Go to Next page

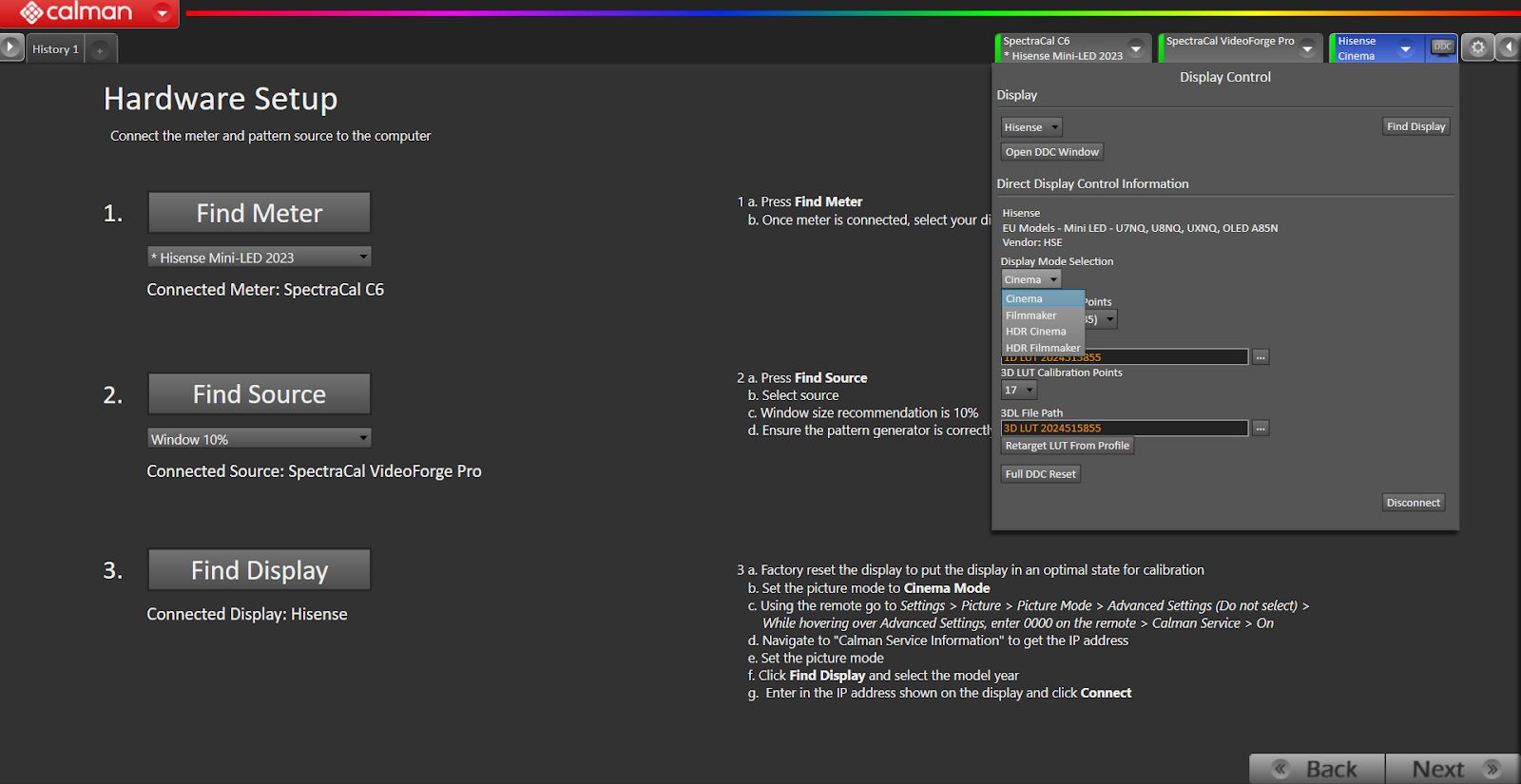[1453, 769]
